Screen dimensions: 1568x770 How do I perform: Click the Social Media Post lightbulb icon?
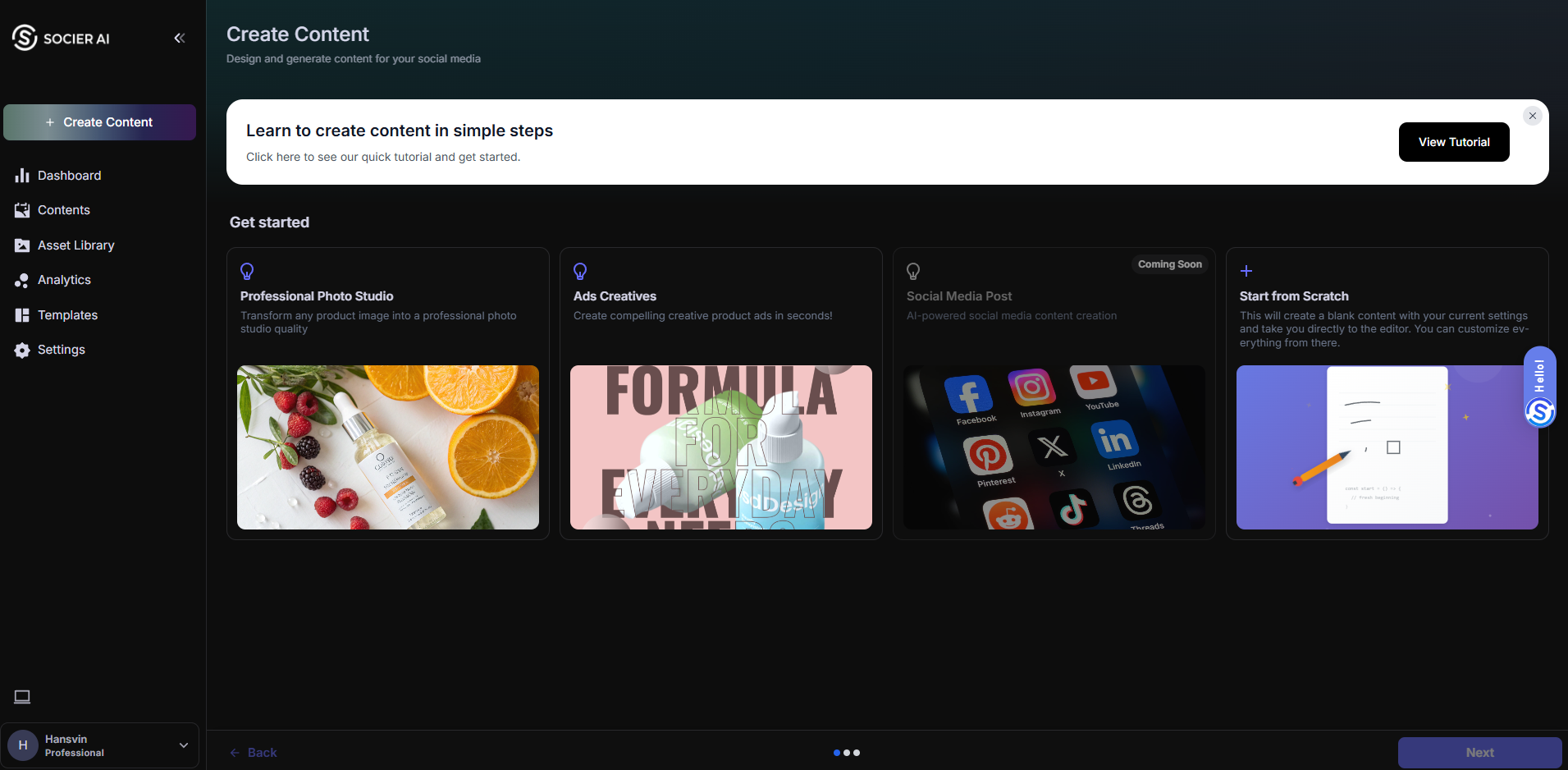click(913, 271)
